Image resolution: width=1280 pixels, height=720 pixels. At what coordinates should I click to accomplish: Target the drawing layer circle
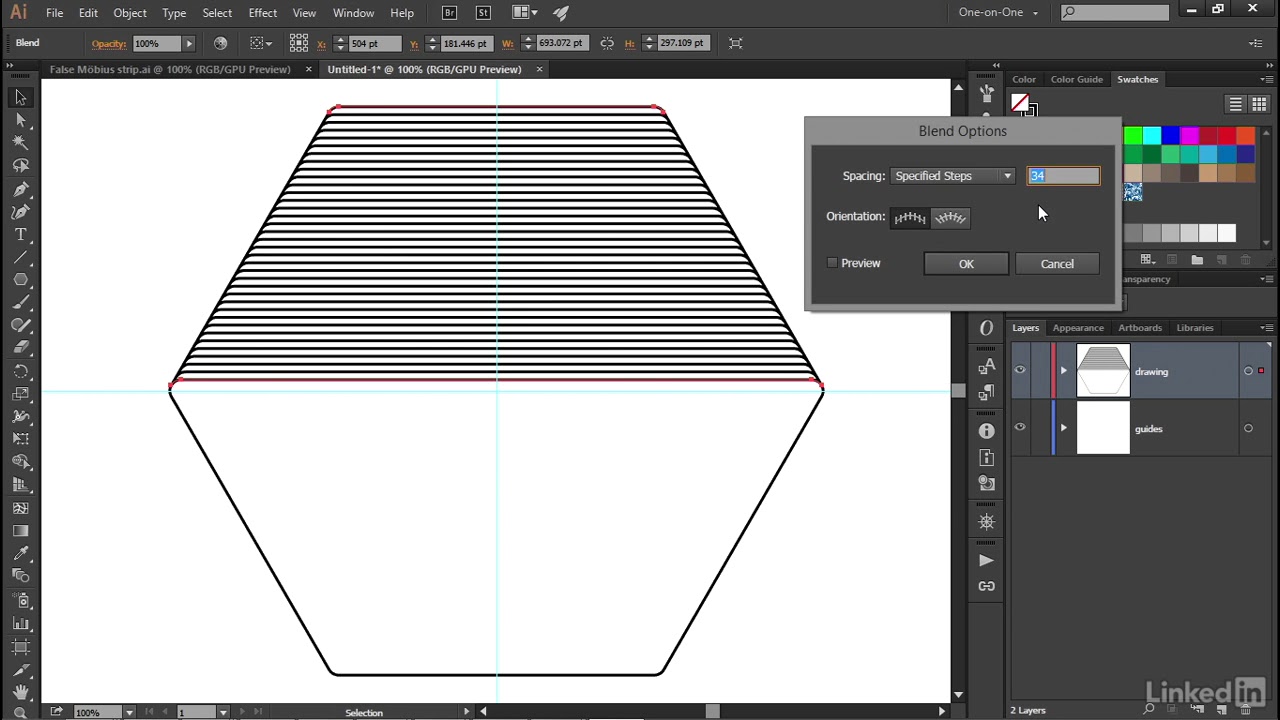click(x=1248, y=371)
